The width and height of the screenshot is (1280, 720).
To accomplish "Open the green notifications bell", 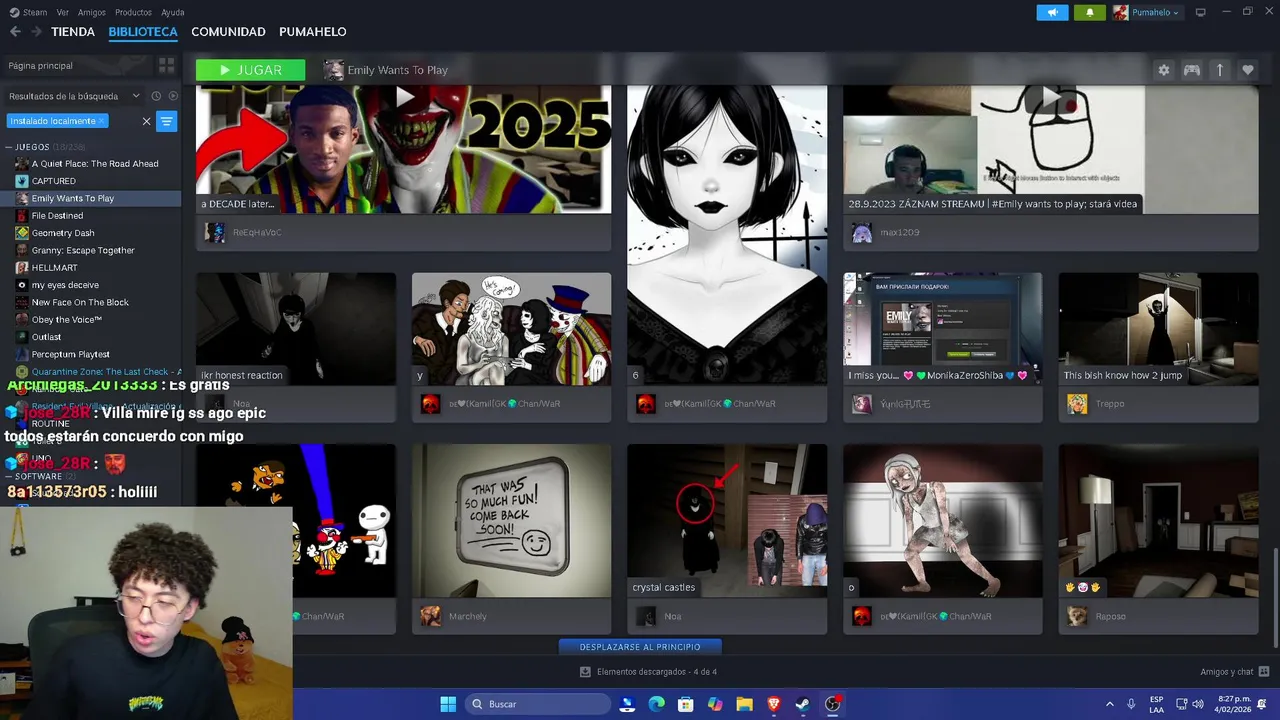I will coord(1089,12).
